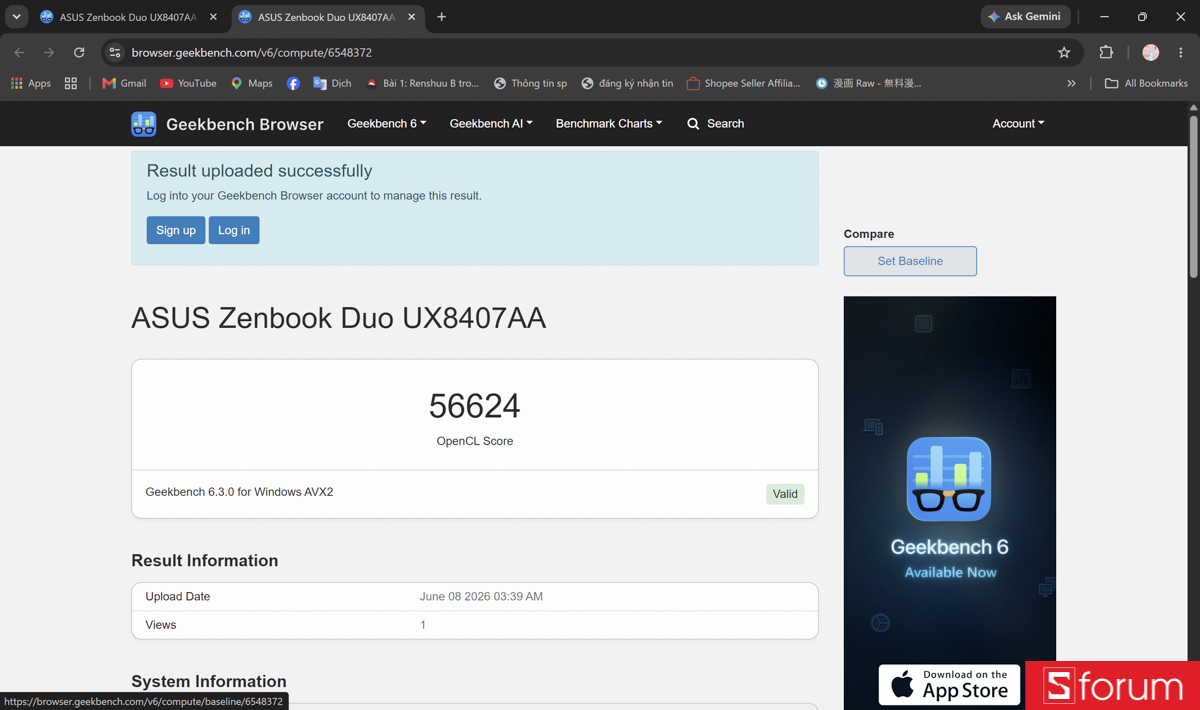Click the 56624 OpenCL score value
This screenshot has width=1200, height=710.
(475, 406)
